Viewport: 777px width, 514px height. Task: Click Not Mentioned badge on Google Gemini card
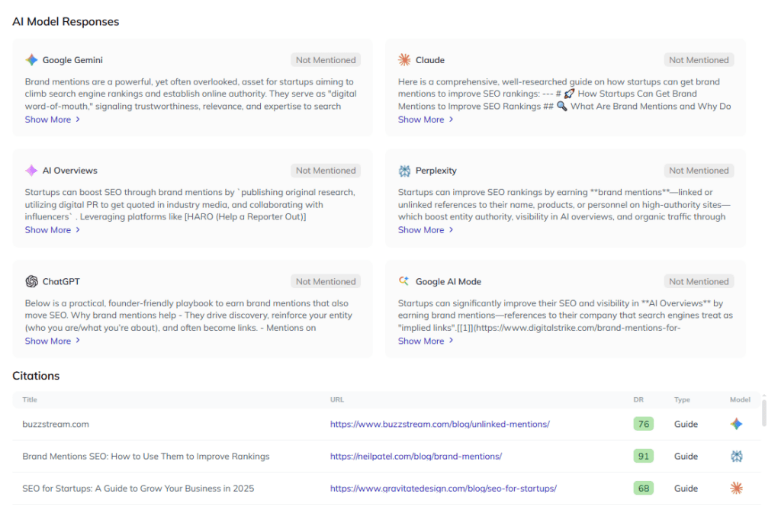[326, 60]
